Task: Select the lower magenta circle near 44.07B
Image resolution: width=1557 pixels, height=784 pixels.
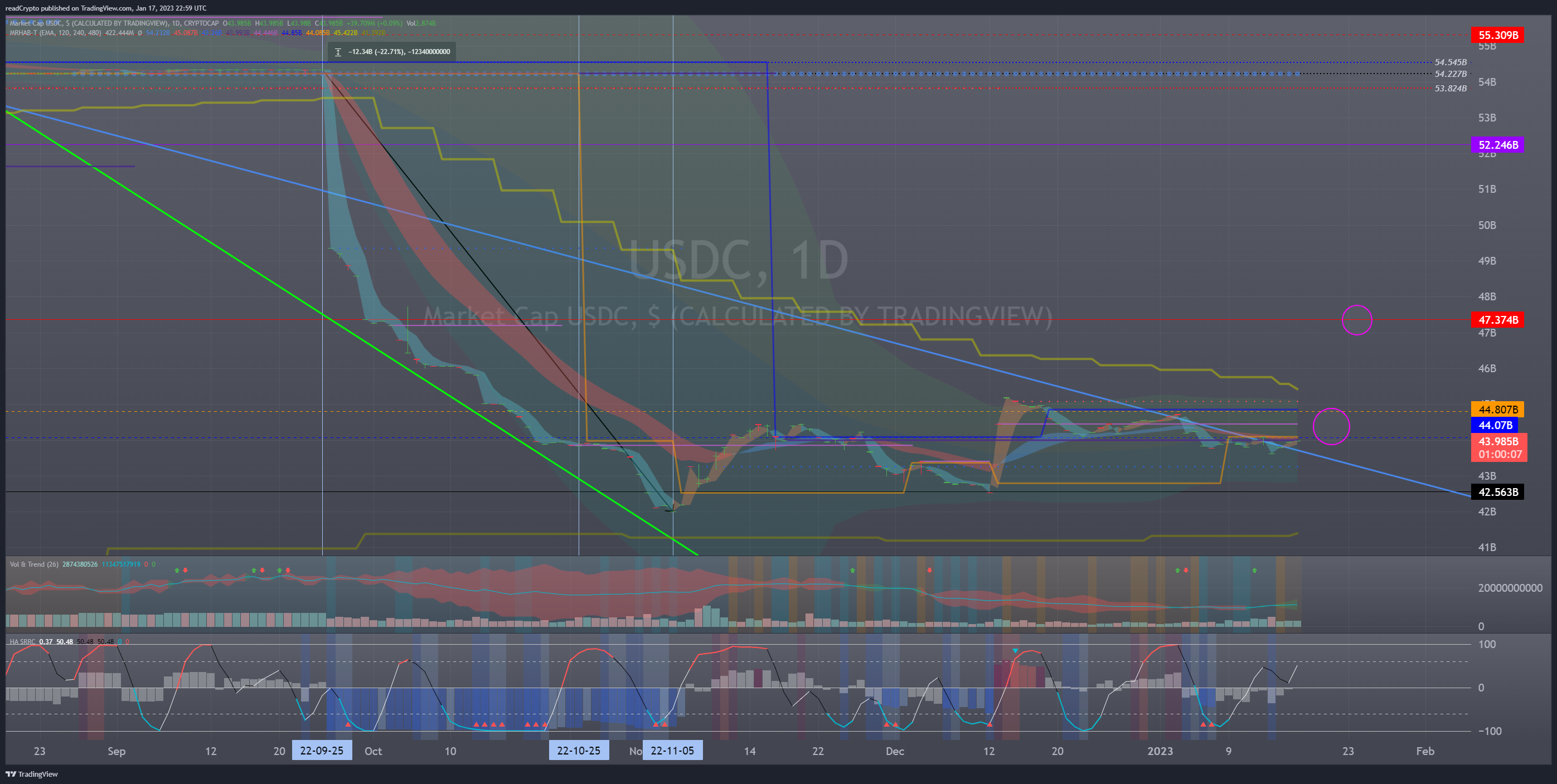Action: pos(1331,426)
